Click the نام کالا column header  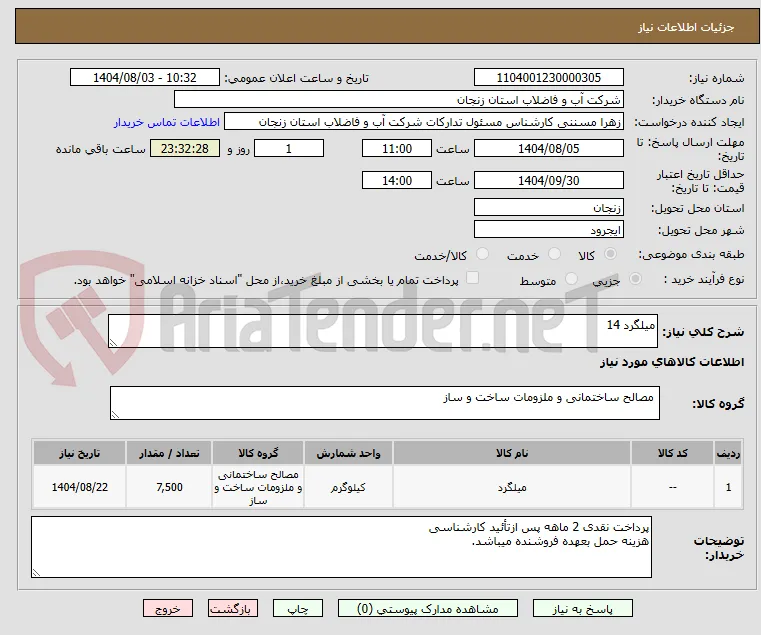click(x=512, y=453)
